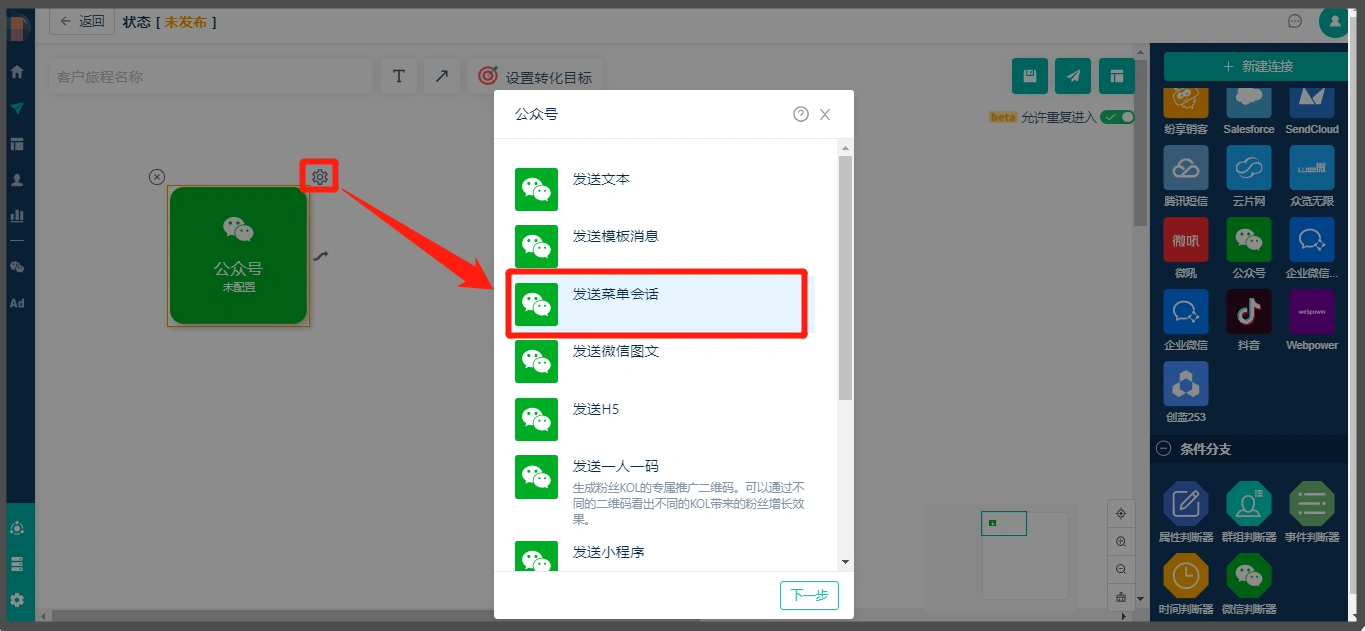Select the 时间判断器 condition
This screenshot has width=1365, height=631.
[1186, 584]
